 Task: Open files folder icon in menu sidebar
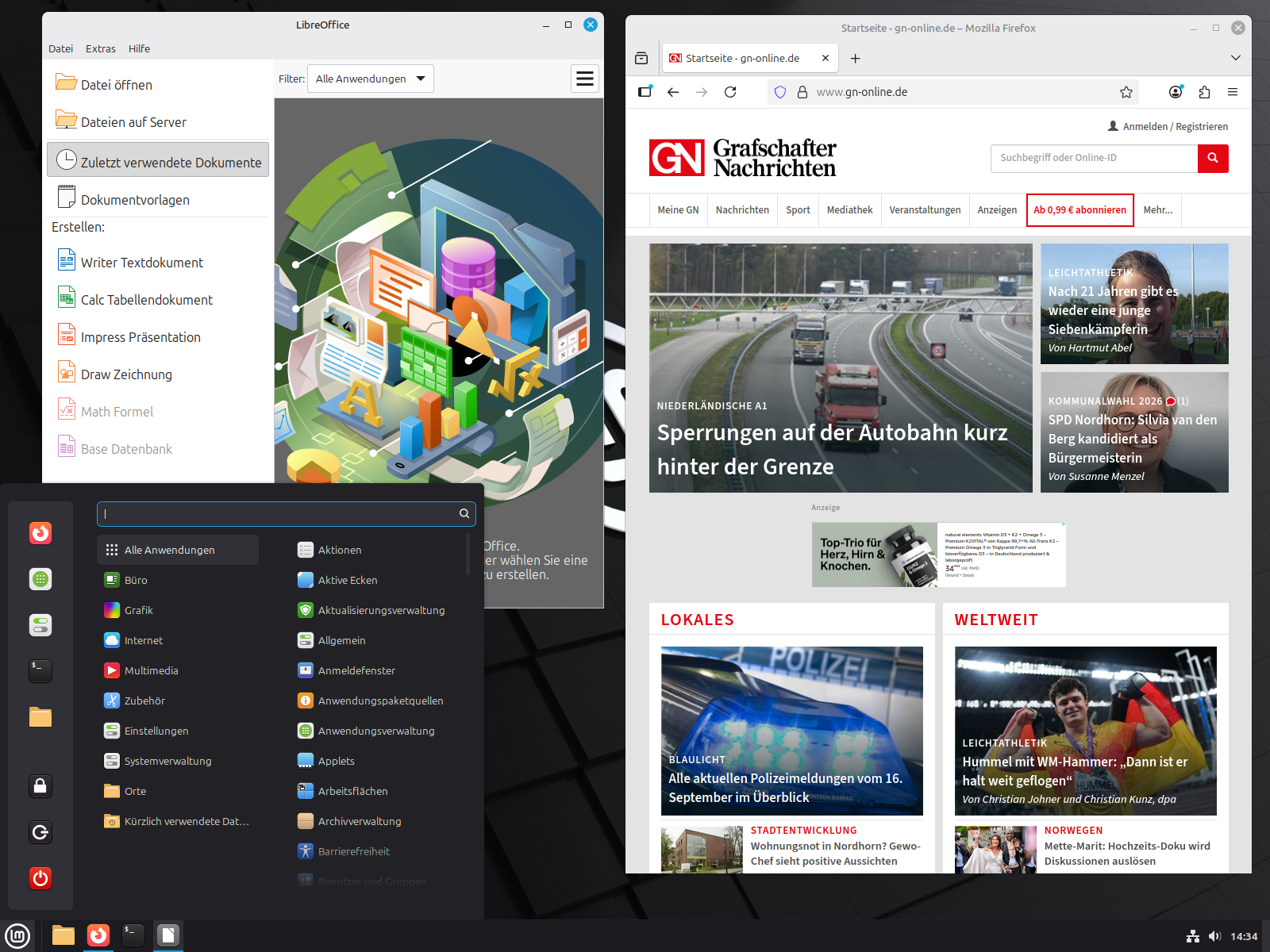[x=40, y=717]
